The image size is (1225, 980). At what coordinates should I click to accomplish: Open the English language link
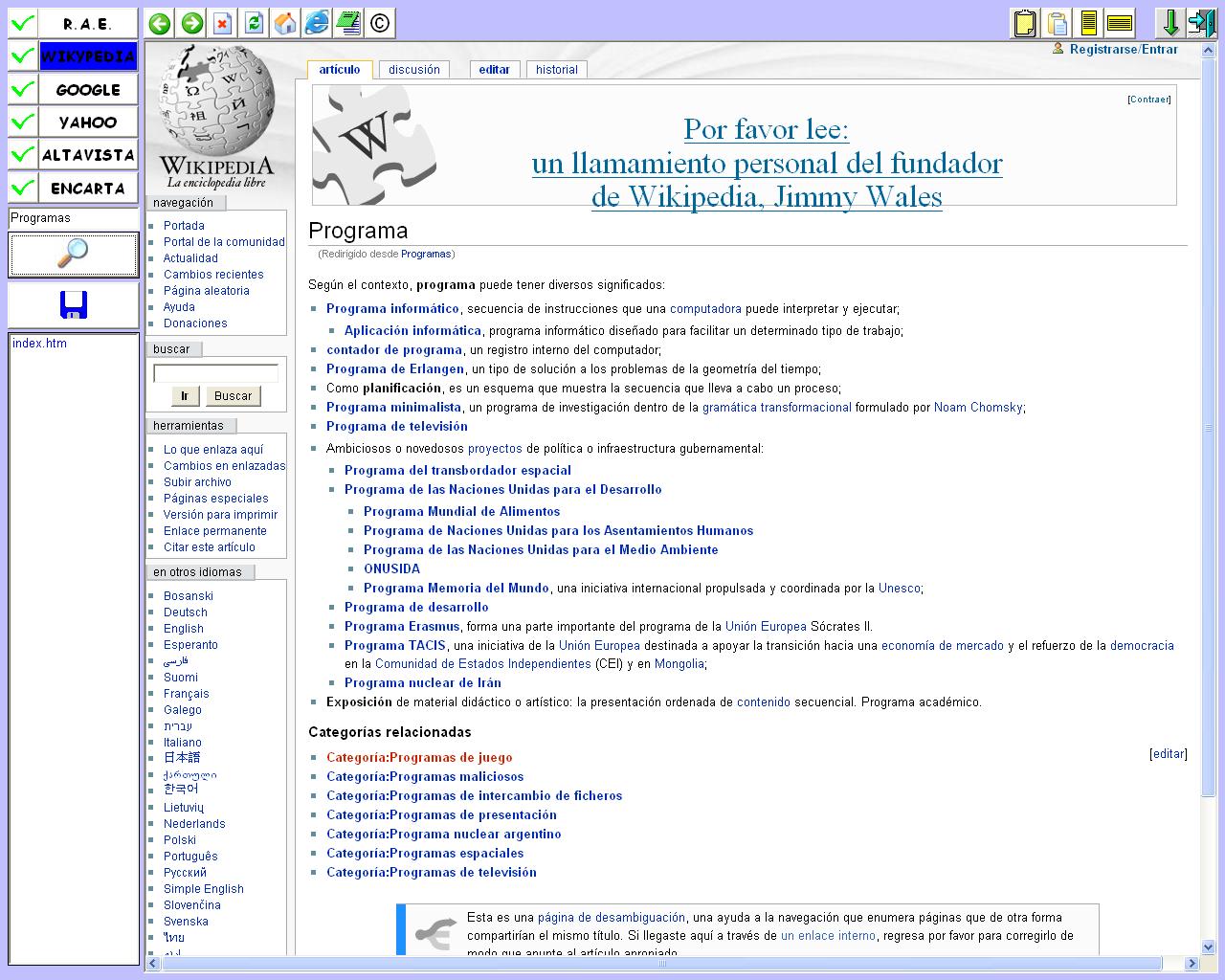[x=184, y=629]
